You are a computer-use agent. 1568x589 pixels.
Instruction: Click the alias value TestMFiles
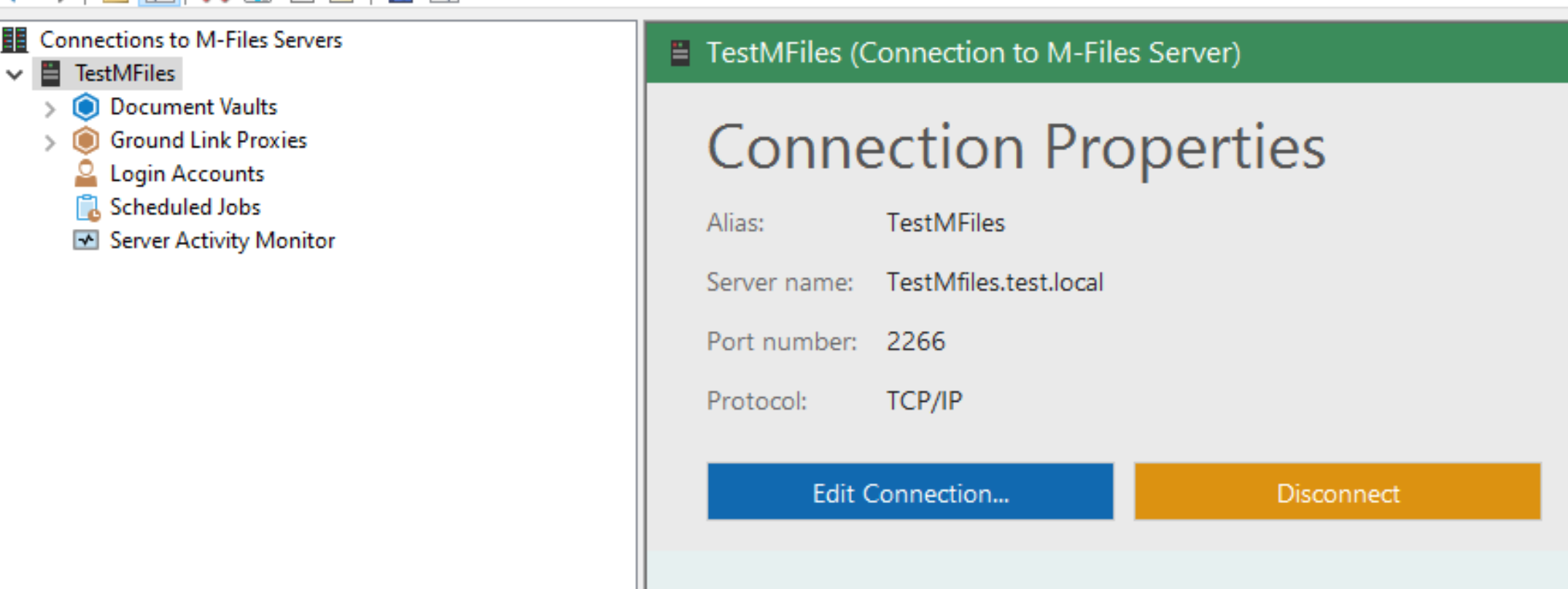(x=946, y=222)
